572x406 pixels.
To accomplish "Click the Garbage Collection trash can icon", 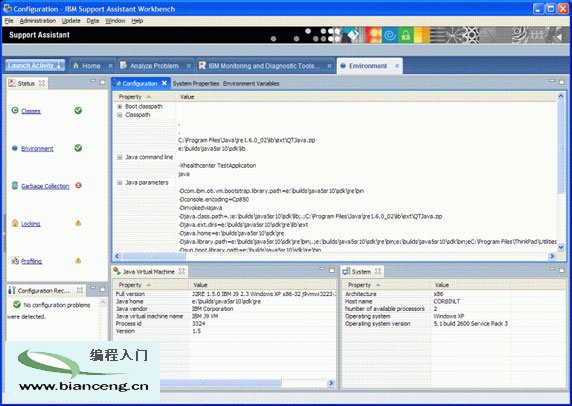I will pos(15,185).
